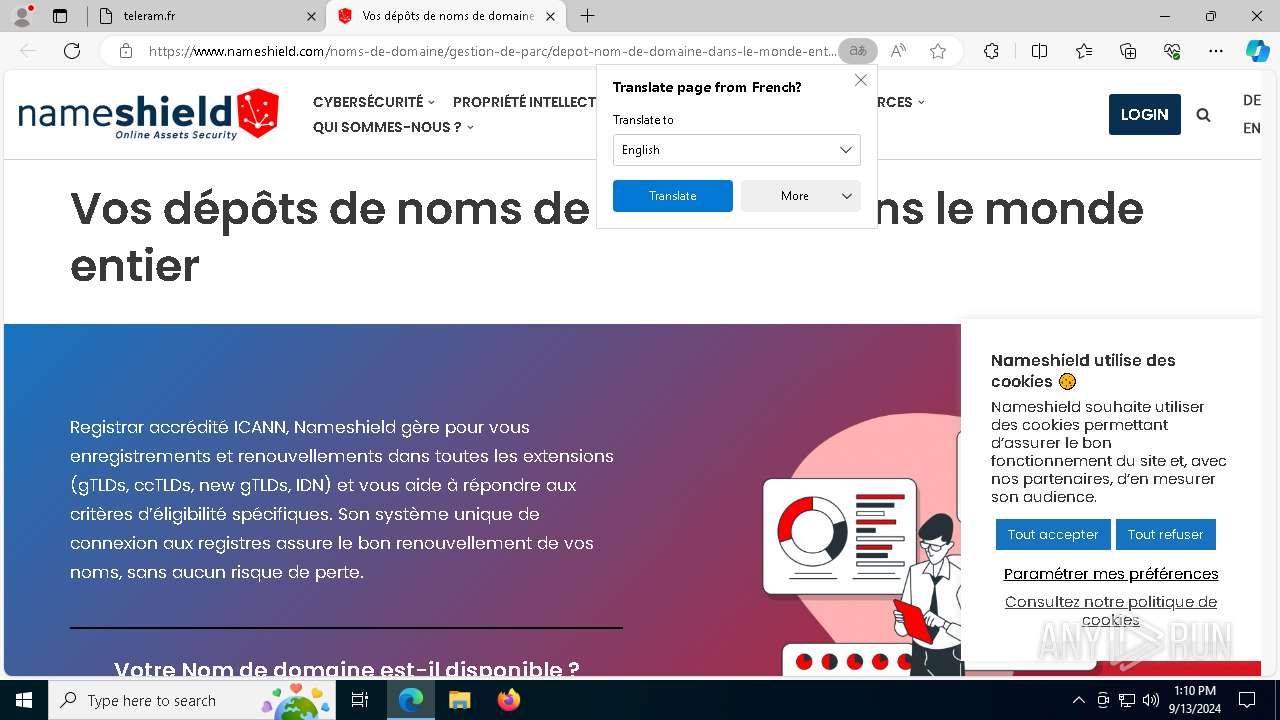Open Edge profile icon
This screenshot has height=720, width=1280.
pos(22,16)
